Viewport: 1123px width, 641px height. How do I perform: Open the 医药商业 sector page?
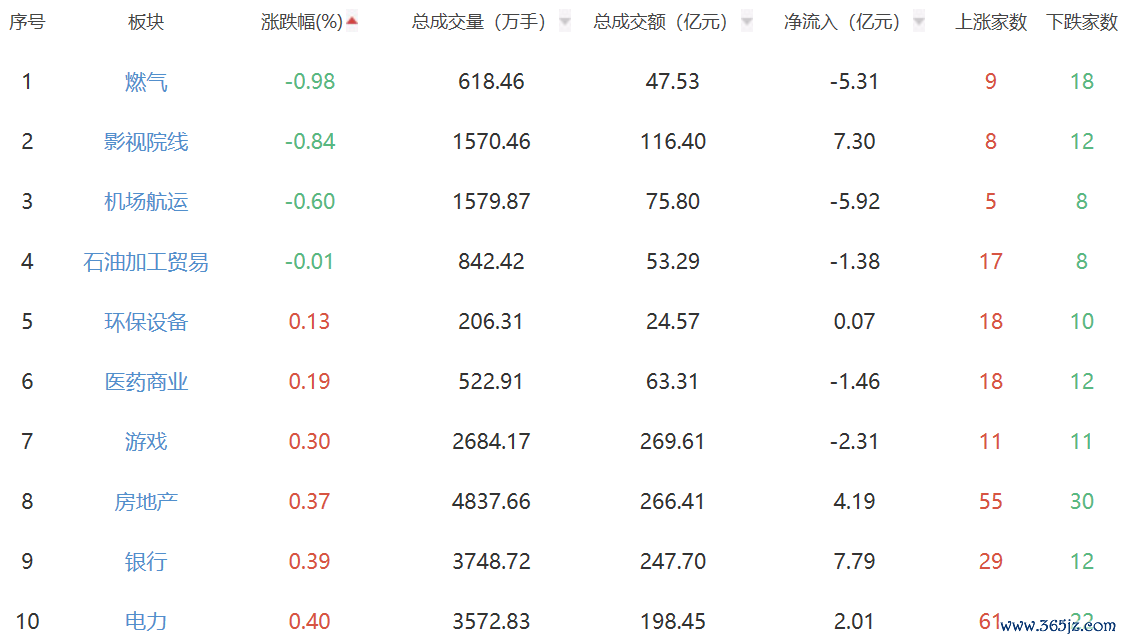pos(146,382)
